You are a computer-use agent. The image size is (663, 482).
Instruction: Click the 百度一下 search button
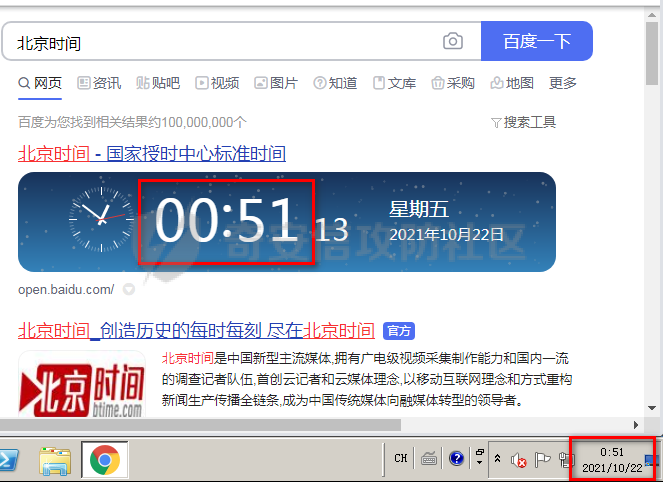tap(537, 41)
